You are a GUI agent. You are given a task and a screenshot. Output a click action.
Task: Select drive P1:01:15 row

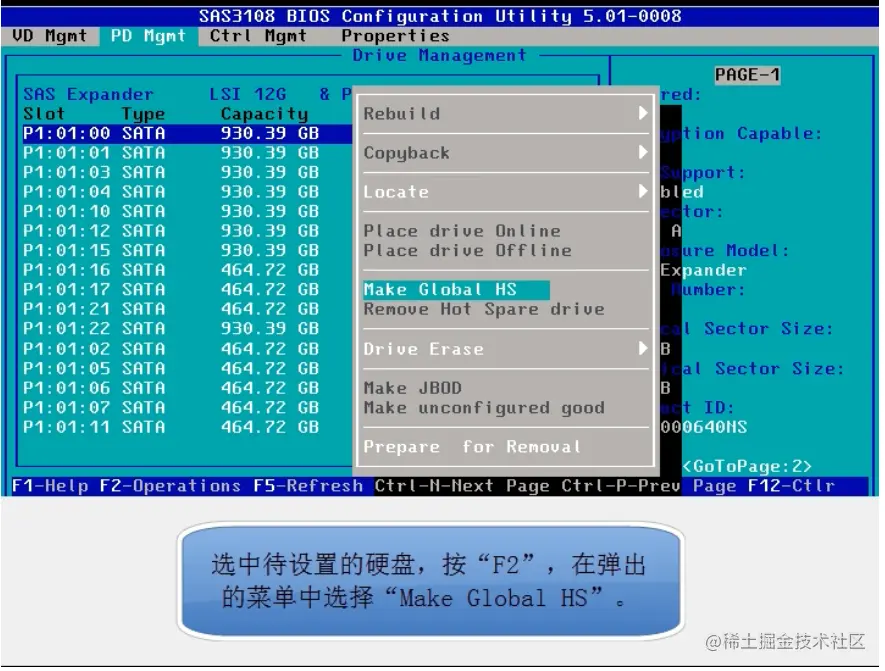coord(186,250)
